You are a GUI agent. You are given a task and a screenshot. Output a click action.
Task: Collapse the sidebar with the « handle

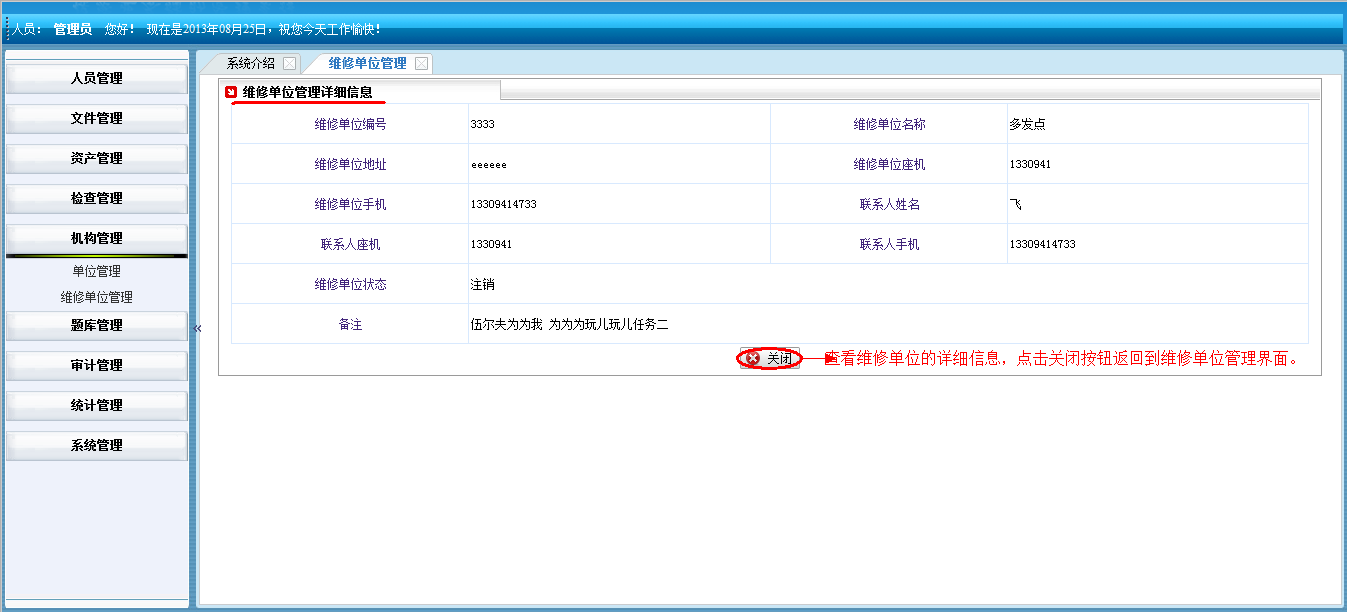pyautogui.click(x=197, y=328)
